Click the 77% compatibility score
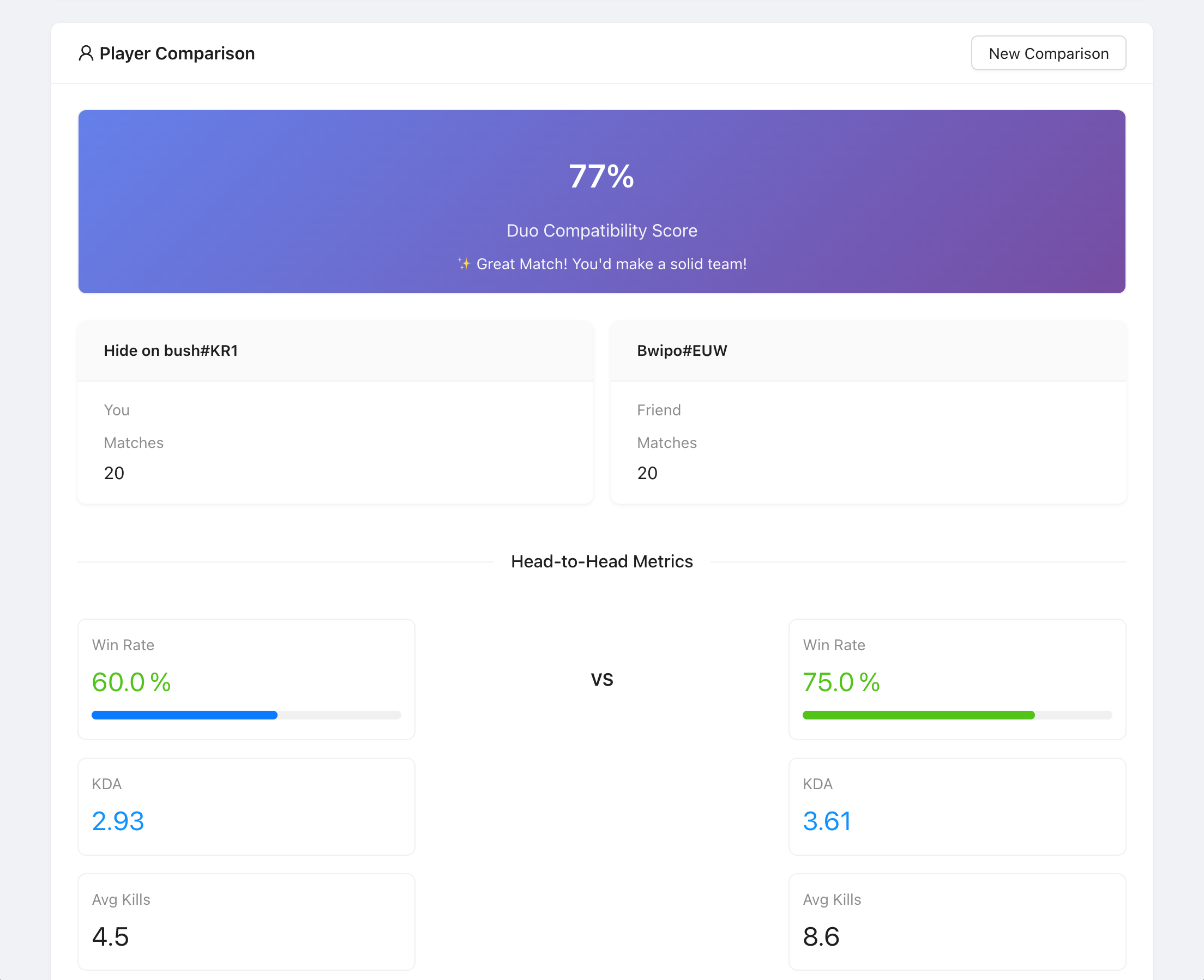The image size is (1204, 980). [601, 177]
